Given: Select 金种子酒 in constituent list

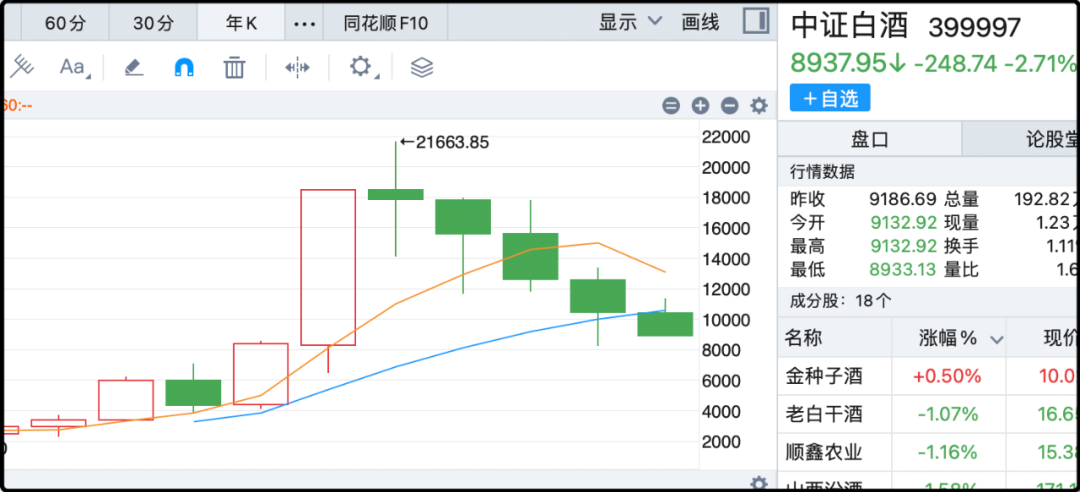Looking at the screenshot, I should [x=824, y=377].
